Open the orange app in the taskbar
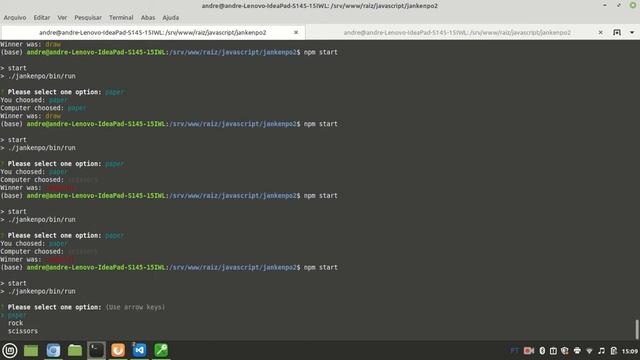This screenshot has width=640, height=360. pos(118,350)
